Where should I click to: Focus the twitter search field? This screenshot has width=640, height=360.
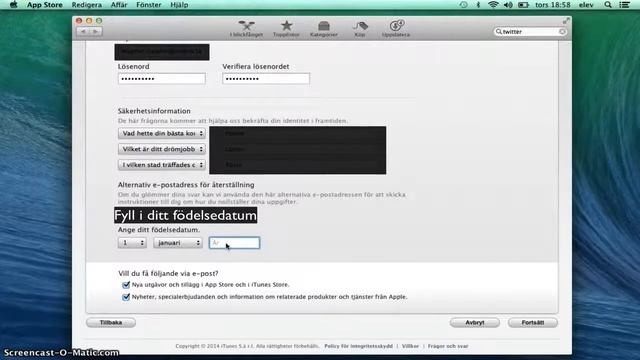[530, 31]
